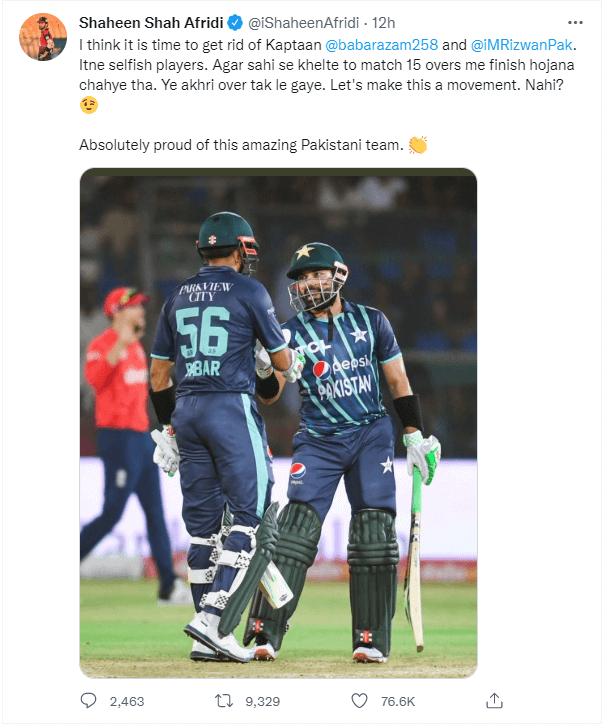Screen dimensions: 602x724
Task: Share the tweet via upload icon
Action: tap(494, 700)
